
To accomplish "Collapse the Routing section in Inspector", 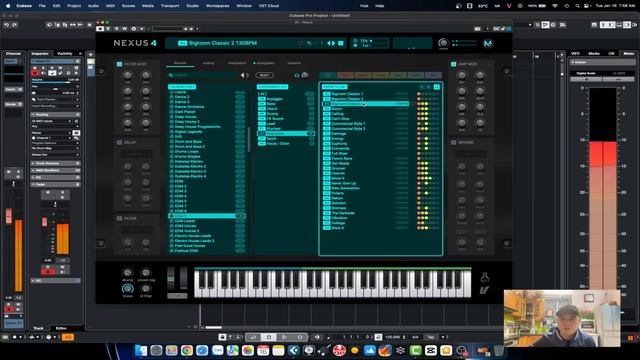I will tap(56, 115).
